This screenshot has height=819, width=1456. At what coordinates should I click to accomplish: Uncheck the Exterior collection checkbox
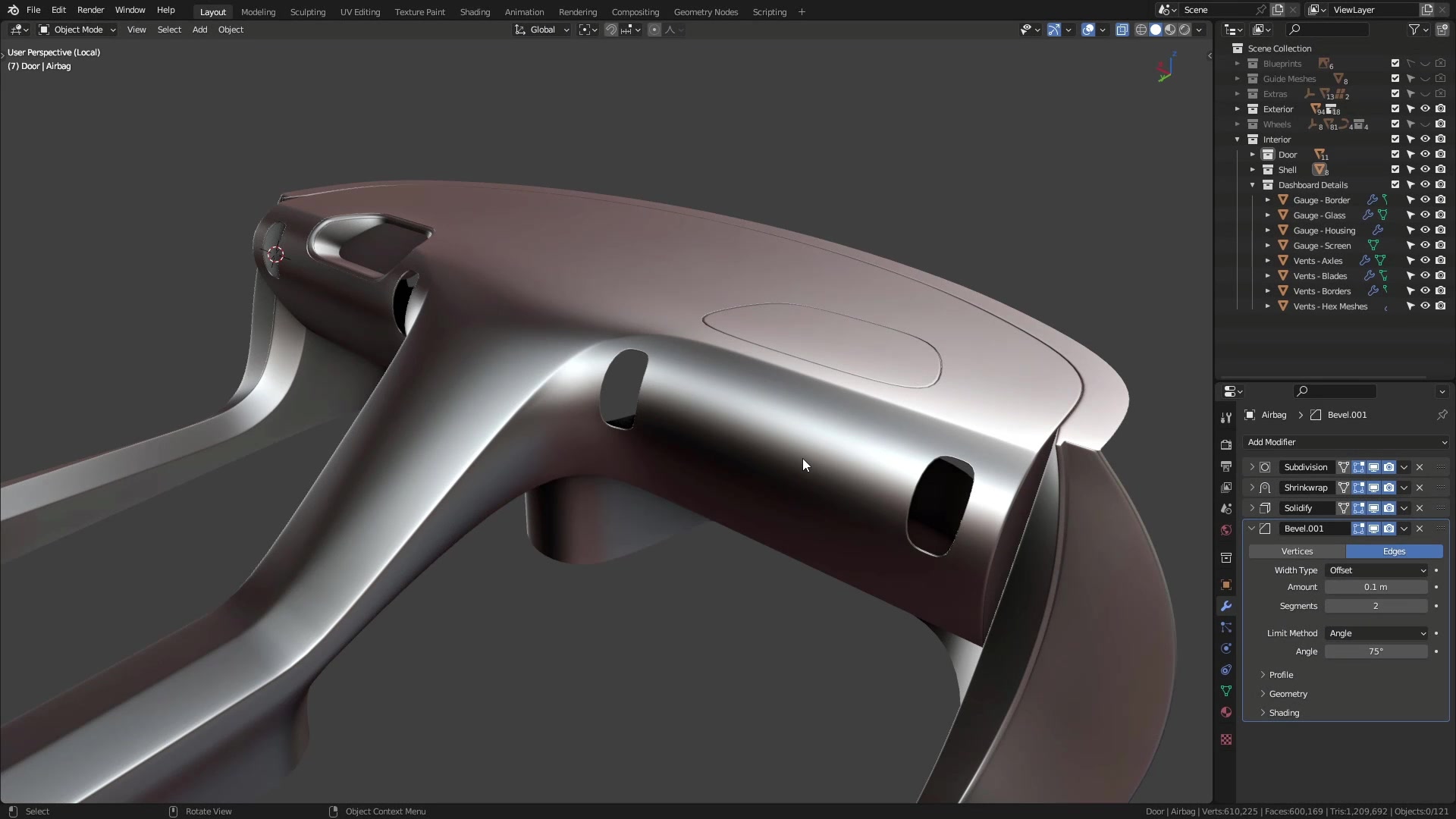(1395, 109)
